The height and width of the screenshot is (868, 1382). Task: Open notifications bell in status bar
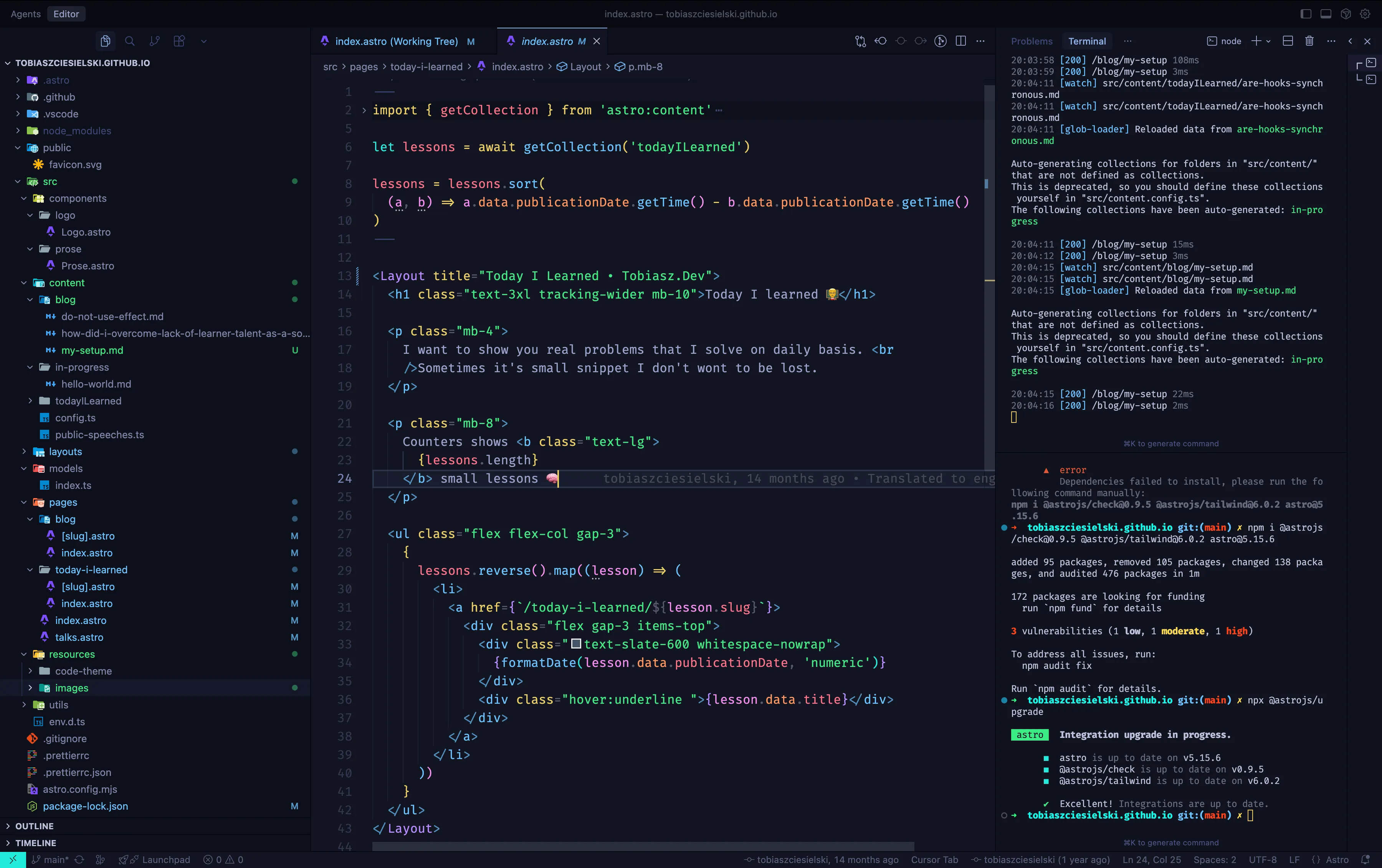point(1365,860)
